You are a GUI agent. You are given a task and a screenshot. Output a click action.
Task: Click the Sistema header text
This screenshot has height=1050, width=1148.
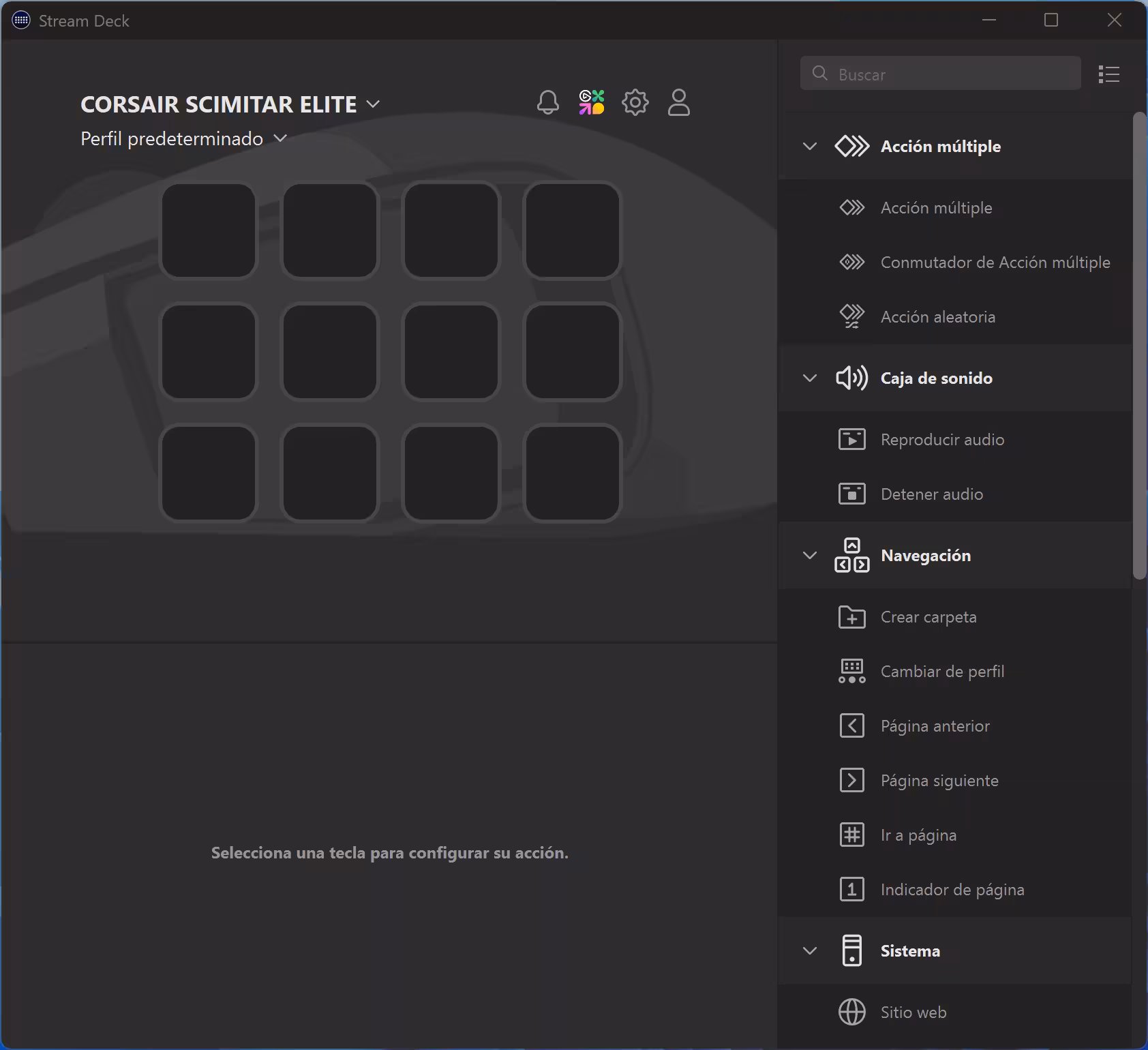910,951
